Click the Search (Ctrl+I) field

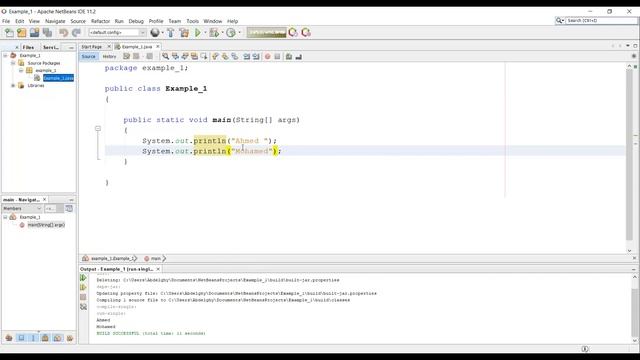pyautogui.click(x=602, y=20)
